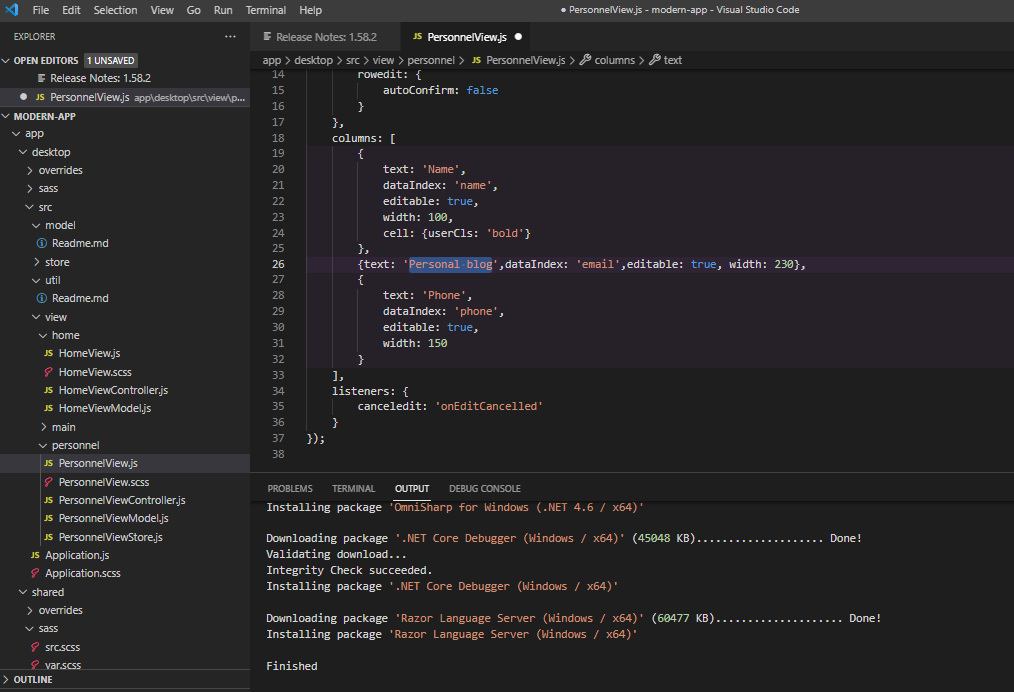Expand the OUTLINE section
Image resolution: width=1014 pixels, height=692 pixels.
[x=7, y=680]
